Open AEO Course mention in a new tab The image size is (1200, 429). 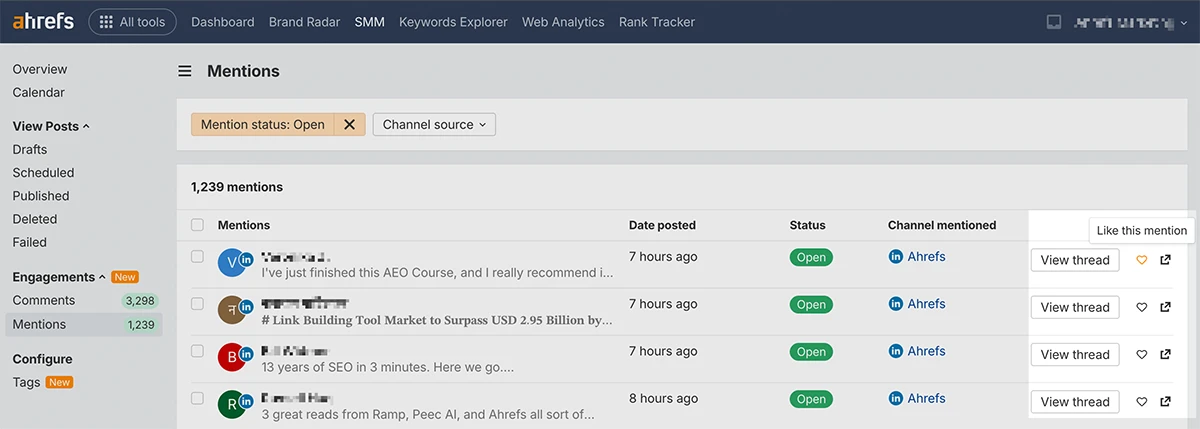click(x=1165, y=260)
